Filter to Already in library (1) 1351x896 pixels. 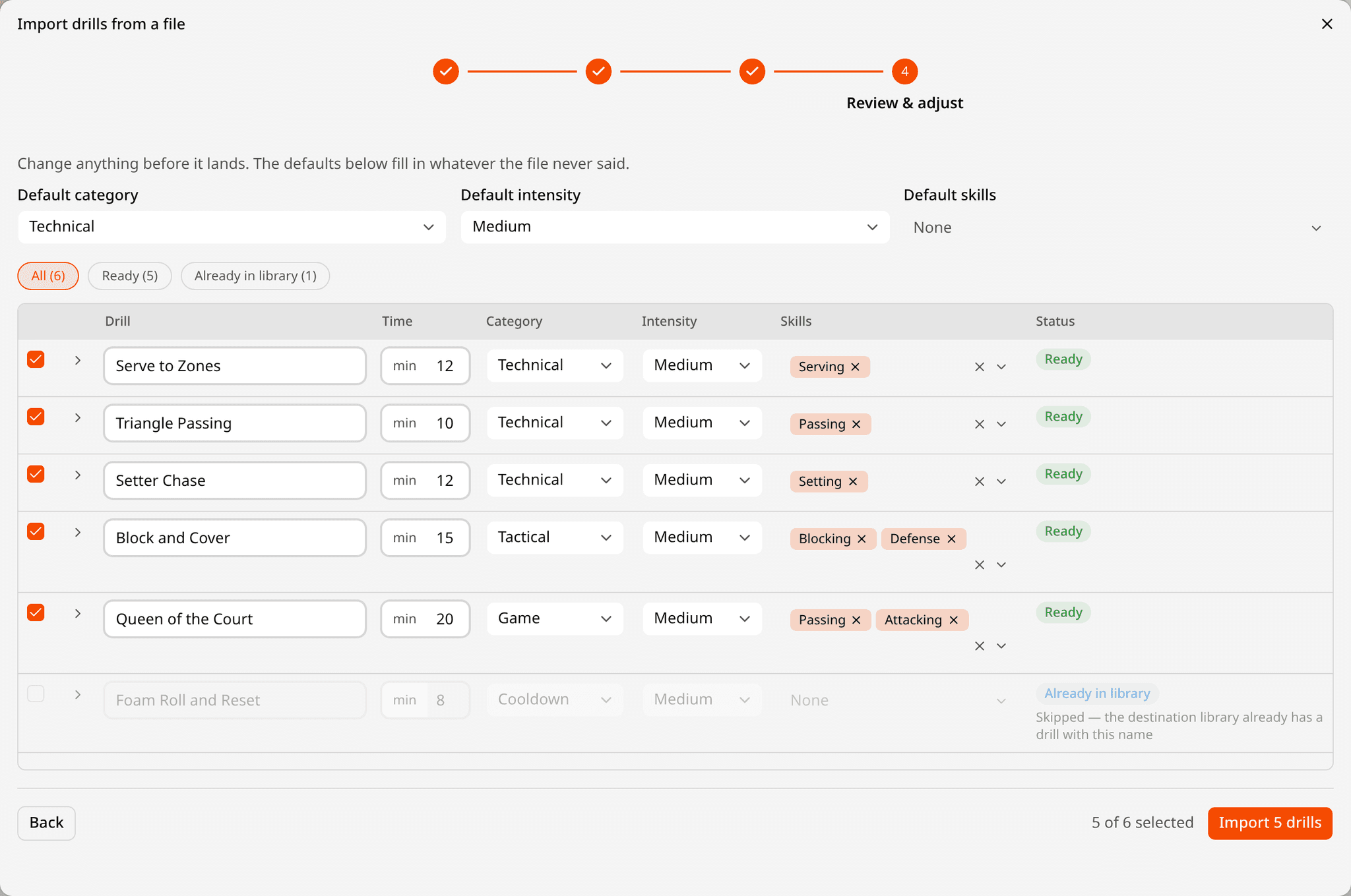255,276
